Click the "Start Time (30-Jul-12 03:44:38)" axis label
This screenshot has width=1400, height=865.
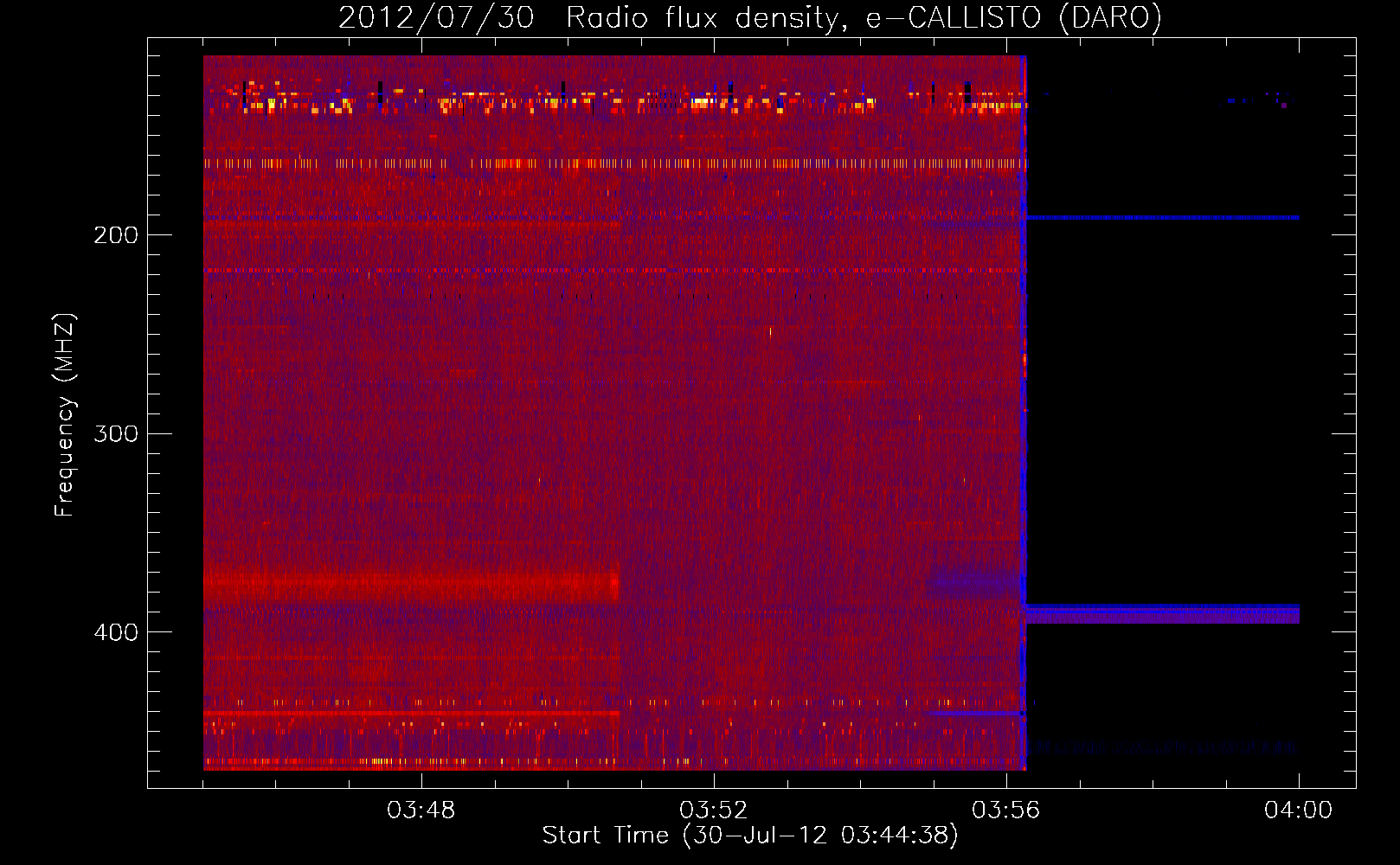[x=750, y=836]
